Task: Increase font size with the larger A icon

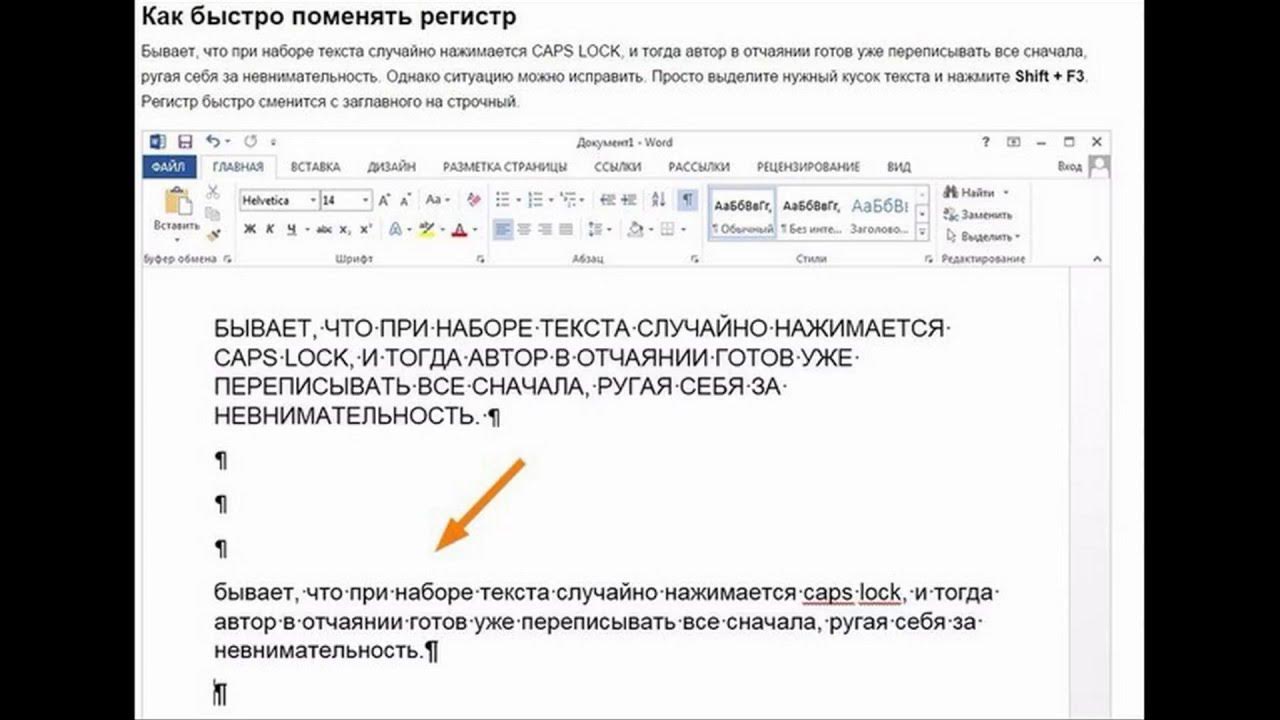Action: click(x=386, y=200)
